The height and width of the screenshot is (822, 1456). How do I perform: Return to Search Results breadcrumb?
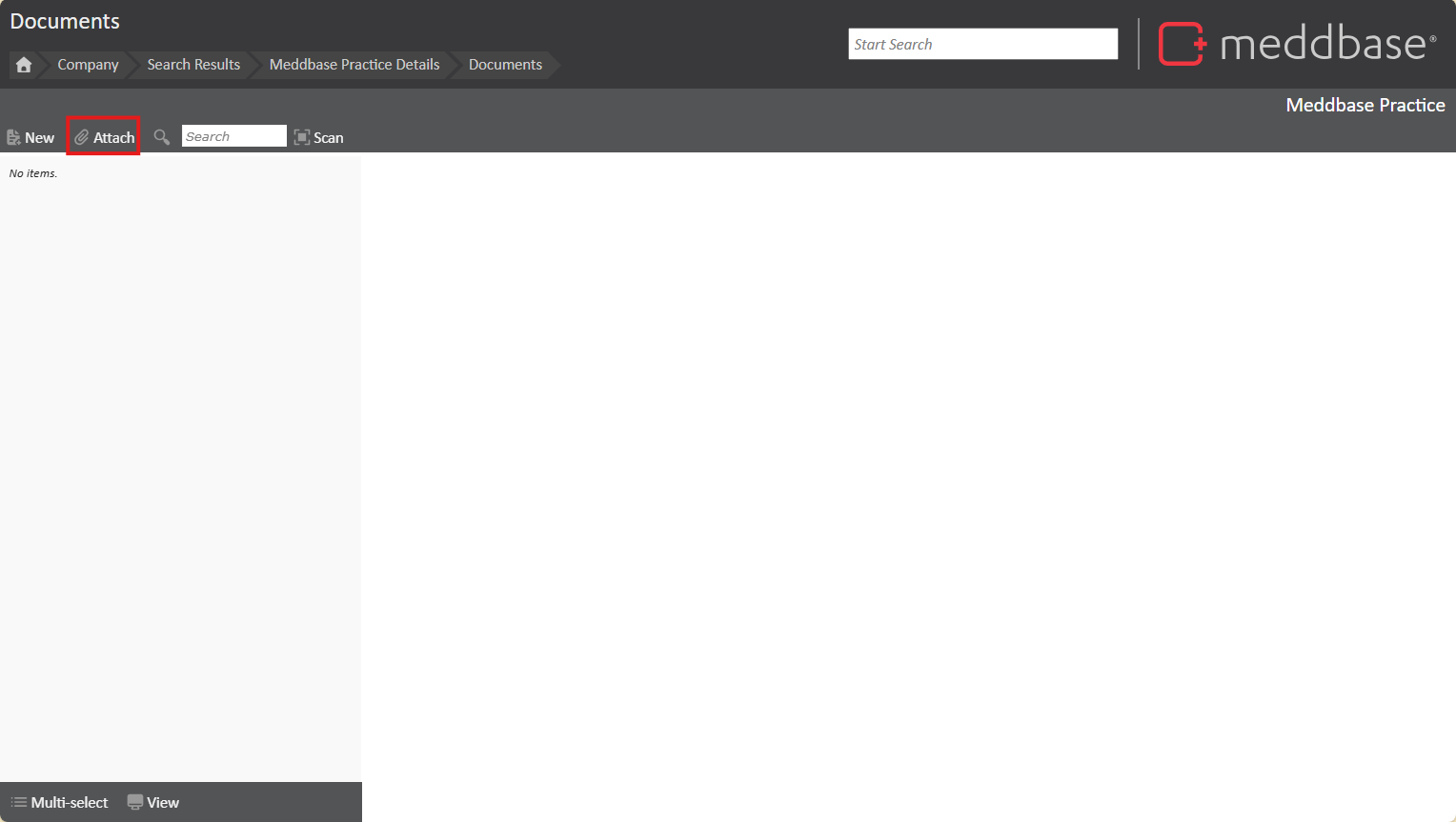(193, 65)
